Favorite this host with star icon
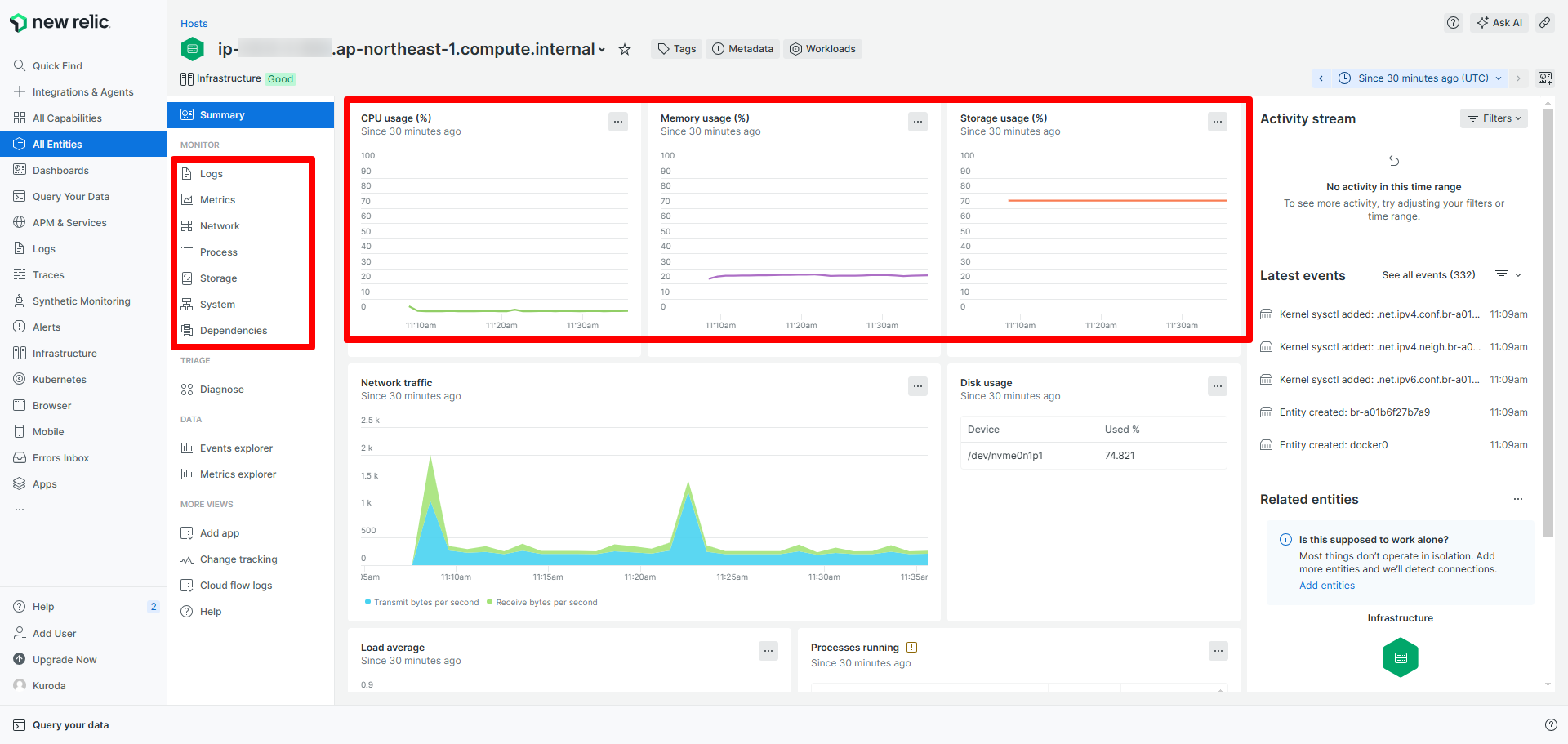Viewport: 1568px width, 744px height. point(625,49)
